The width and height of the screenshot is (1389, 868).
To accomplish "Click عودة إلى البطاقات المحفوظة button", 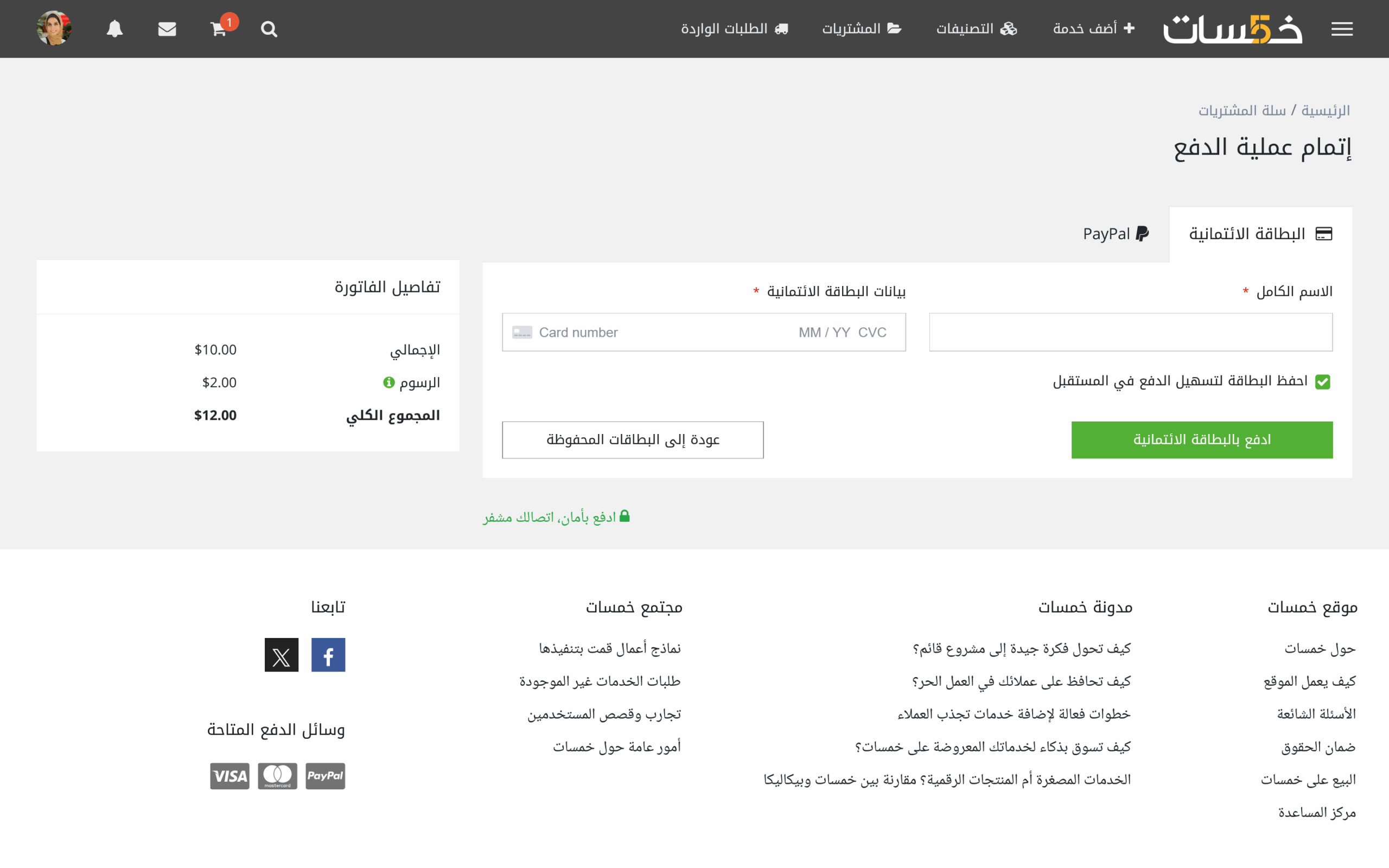I will (x=633, y=440).
